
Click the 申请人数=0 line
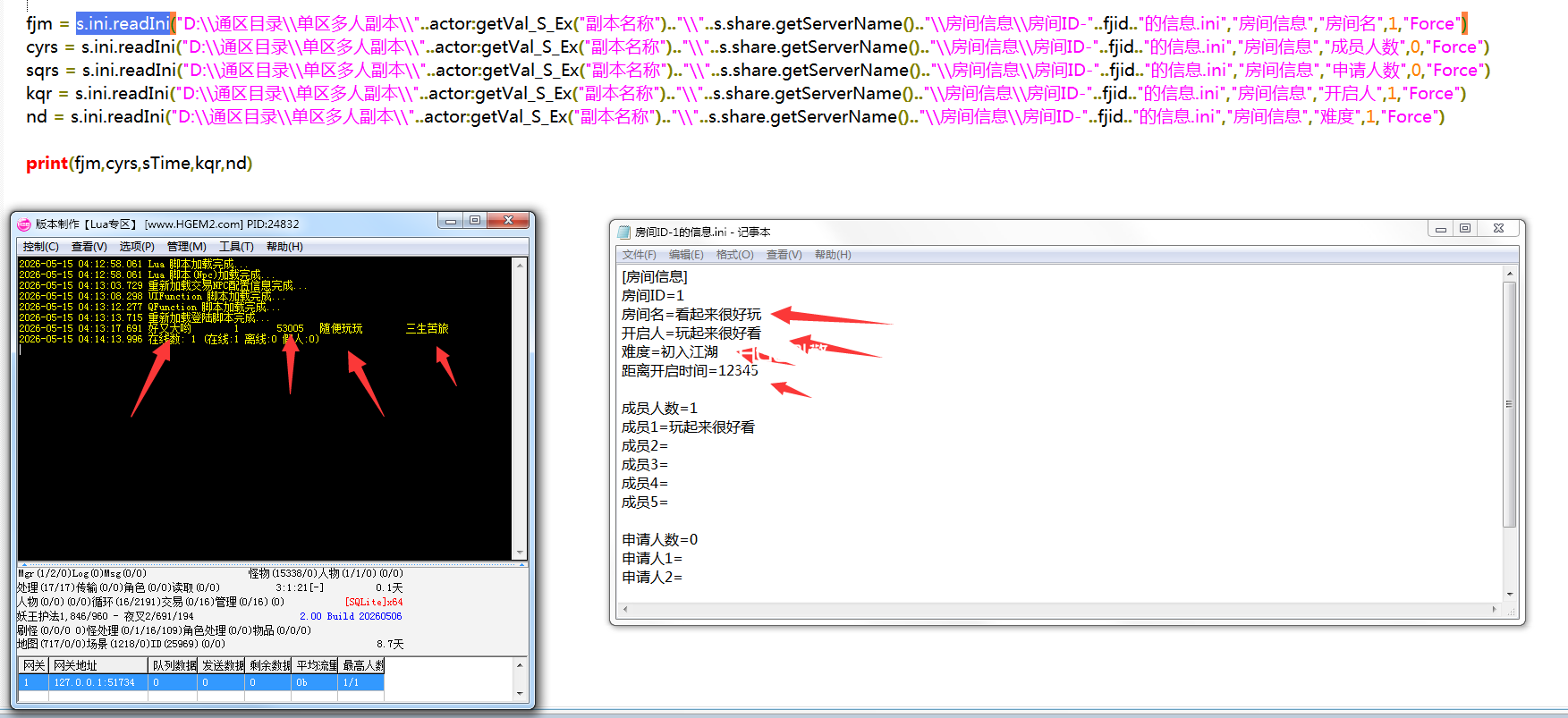coord(659,540)
